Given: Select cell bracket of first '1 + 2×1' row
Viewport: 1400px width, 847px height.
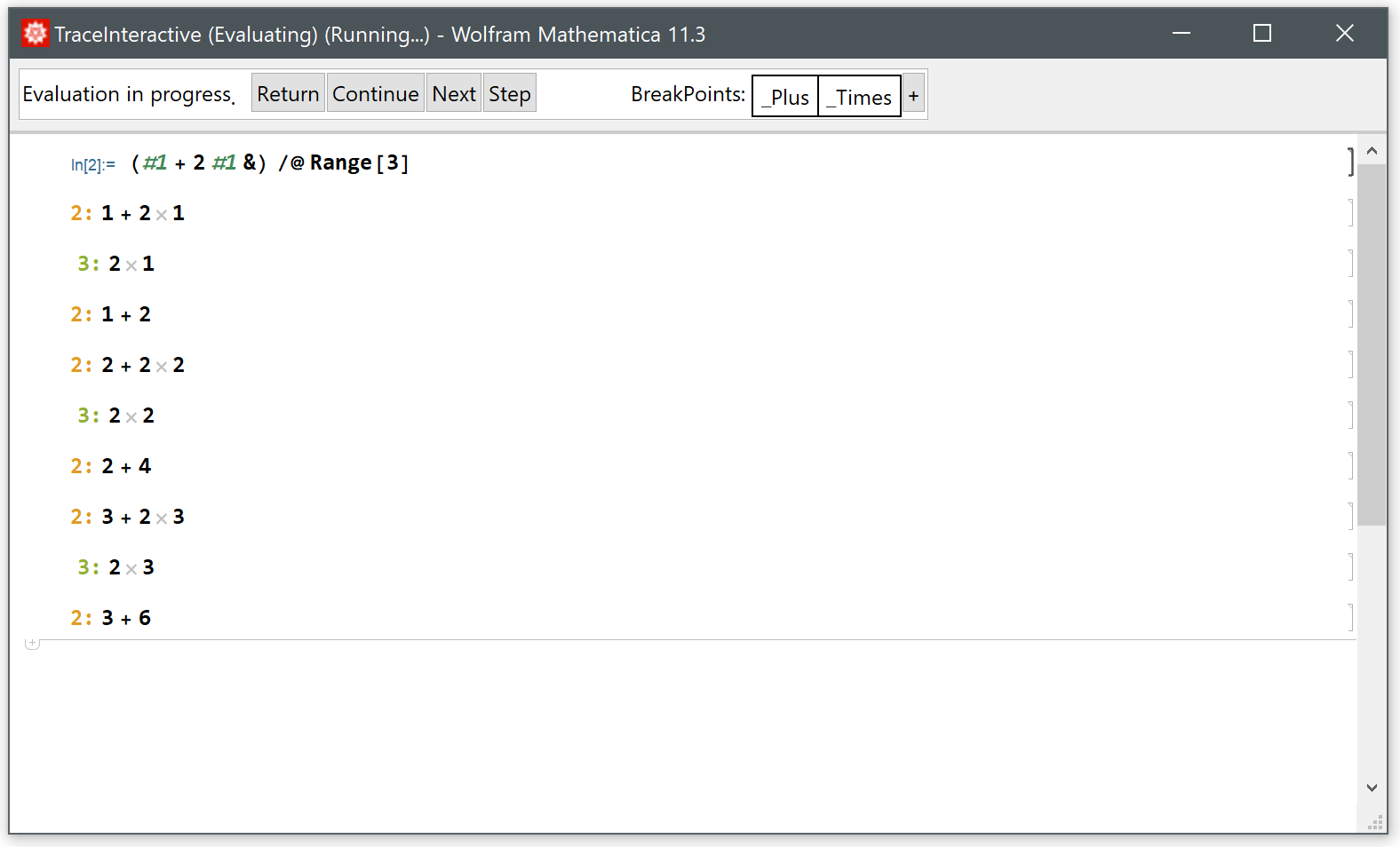Looking at the screenshot, I should coord(1350,213).
